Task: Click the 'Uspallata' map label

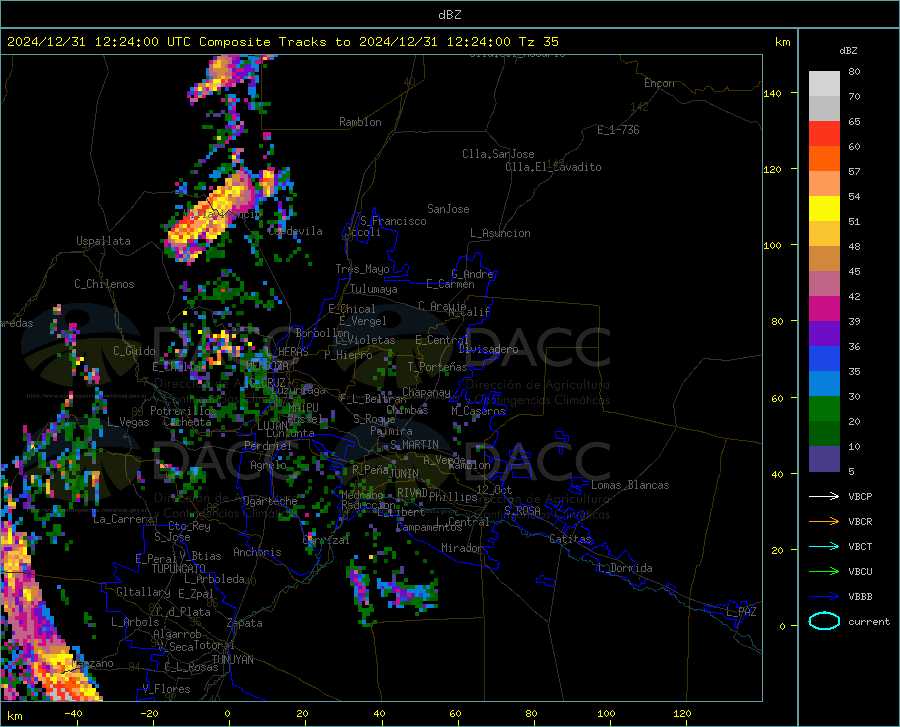Action: tap(103, 241)
